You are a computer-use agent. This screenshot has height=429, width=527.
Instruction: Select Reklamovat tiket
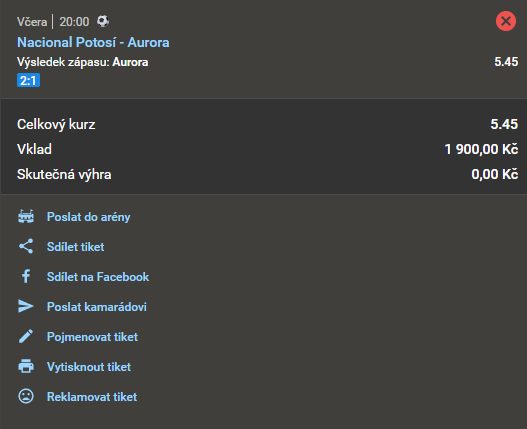(x=92, y=397)
